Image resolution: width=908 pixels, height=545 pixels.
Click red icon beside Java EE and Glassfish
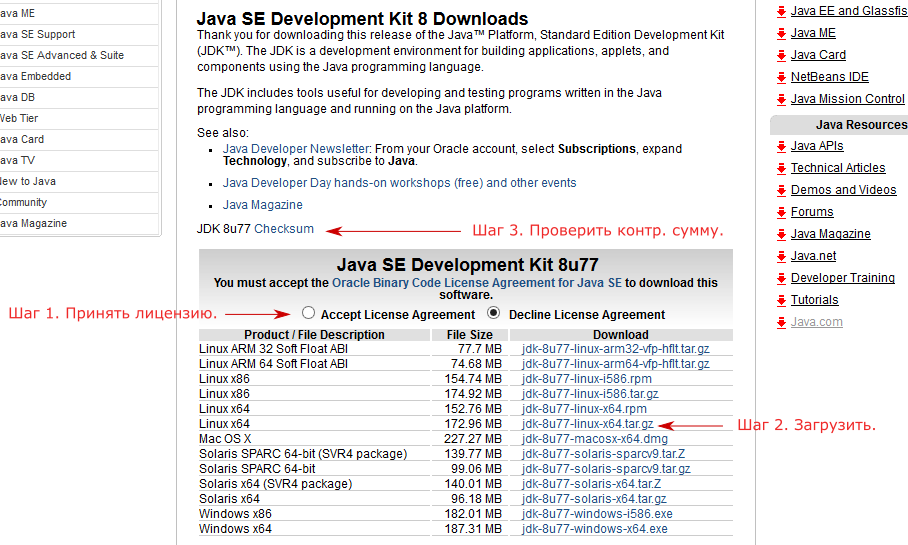click(781, 12)
